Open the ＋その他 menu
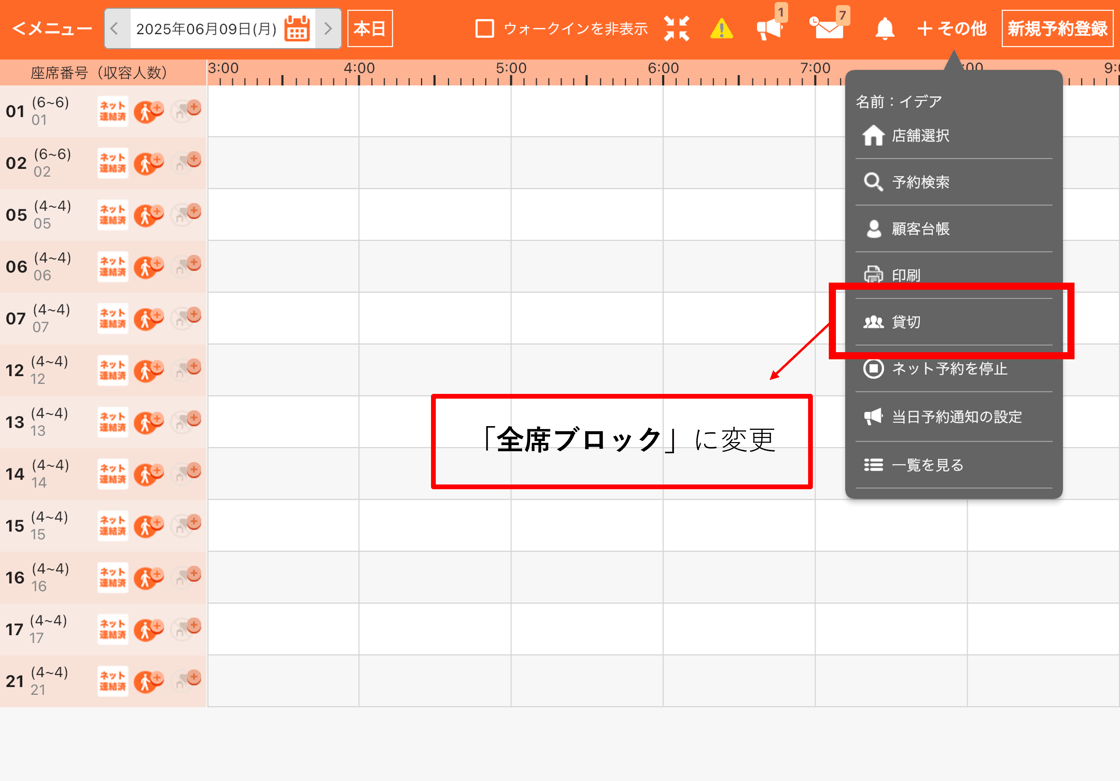Screen dimensions: 1120x781 (951, 29)
